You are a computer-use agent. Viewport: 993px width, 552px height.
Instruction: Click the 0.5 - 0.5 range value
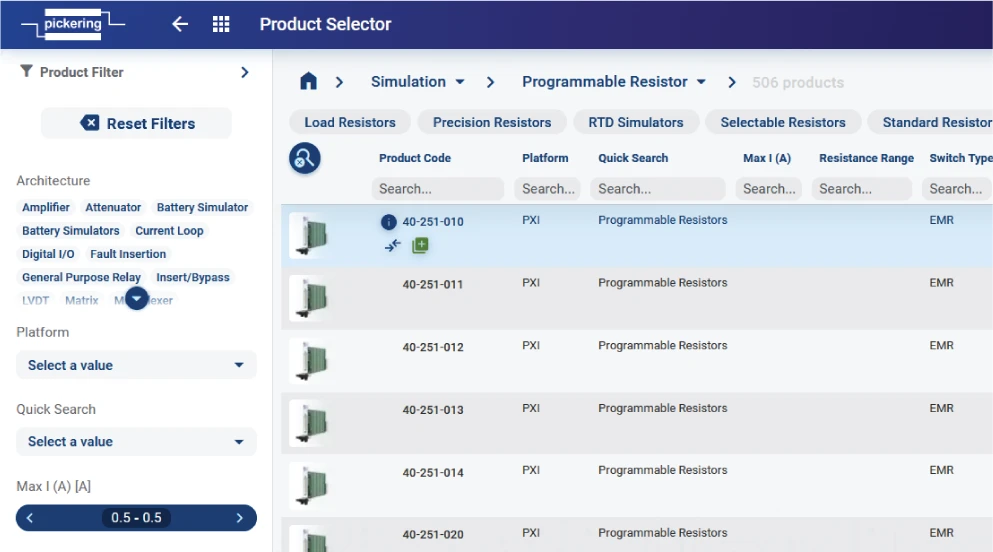(136, 518)
